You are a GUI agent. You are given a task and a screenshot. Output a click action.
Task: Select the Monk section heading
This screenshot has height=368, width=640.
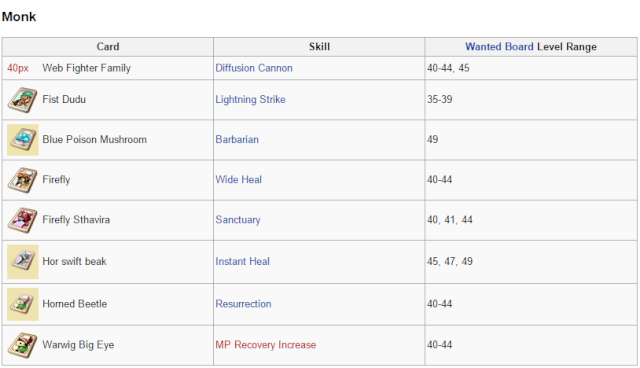tap(19, 17)
